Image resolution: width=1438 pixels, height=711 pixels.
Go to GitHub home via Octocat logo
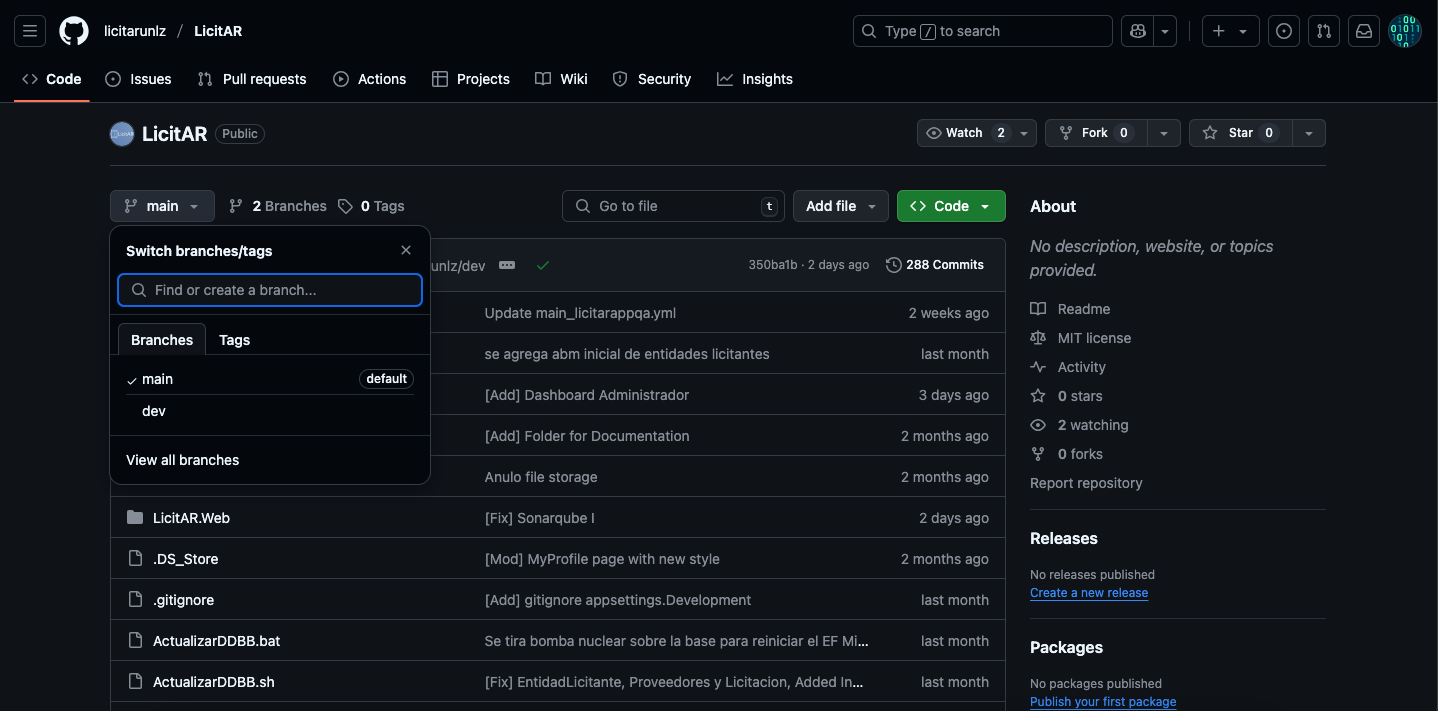[74, 31]
